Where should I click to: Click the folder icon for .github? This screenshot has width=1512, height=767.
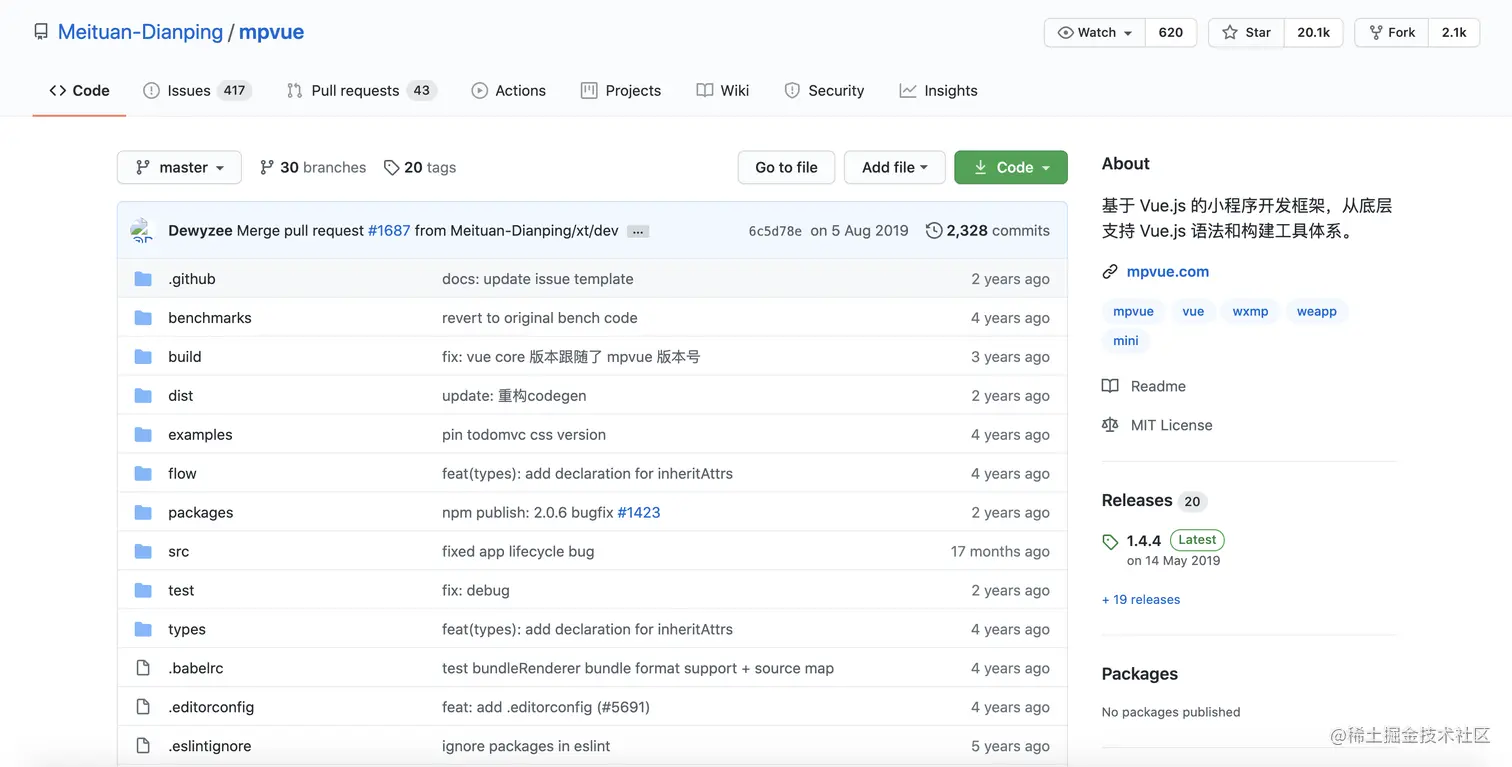[x=143, y=279]
